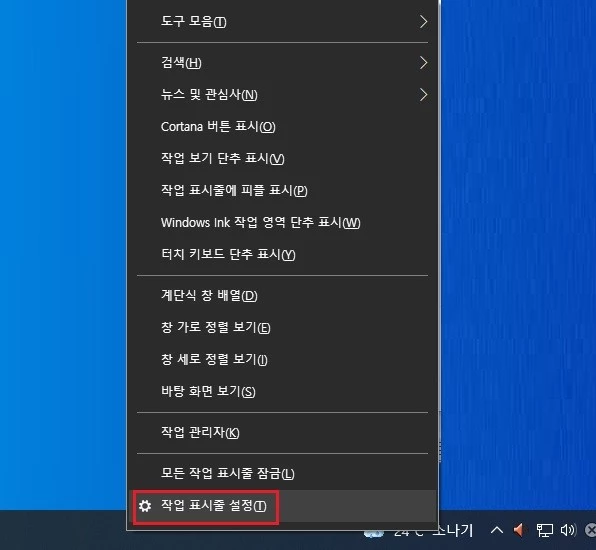Screen dimensions: 596x550
Task: Choose 바탕 화면 보기 menu item
Action: 282,391
